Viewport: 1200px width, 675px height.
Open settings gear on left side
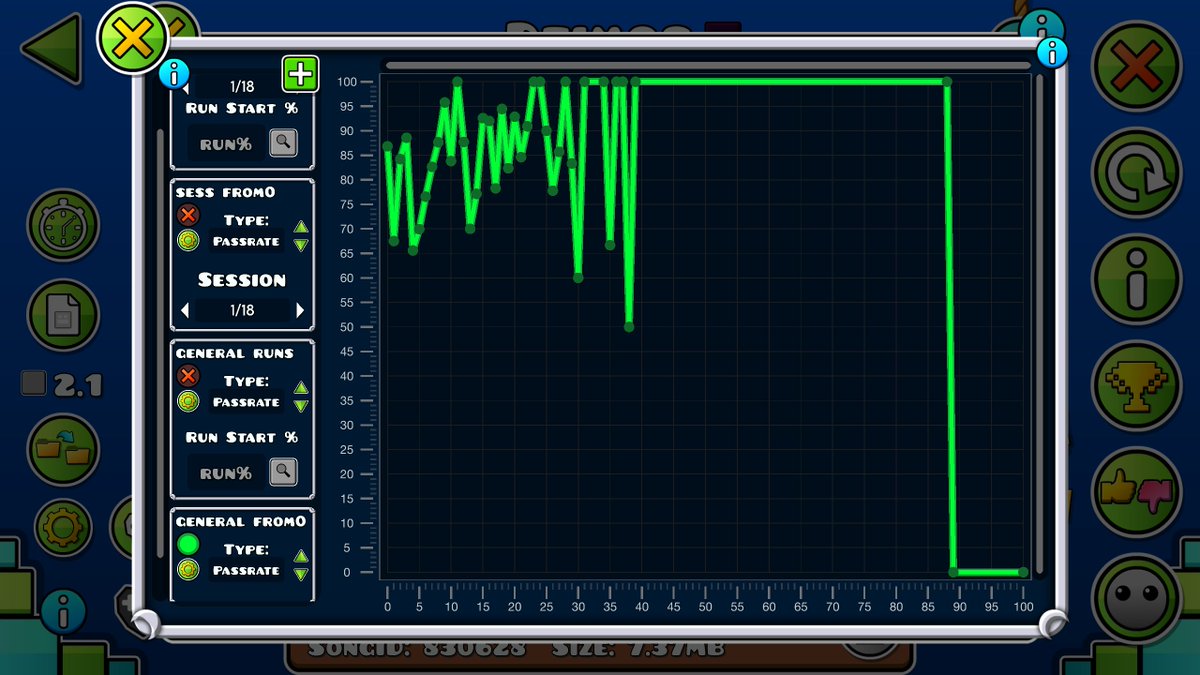tap(63, 526)
